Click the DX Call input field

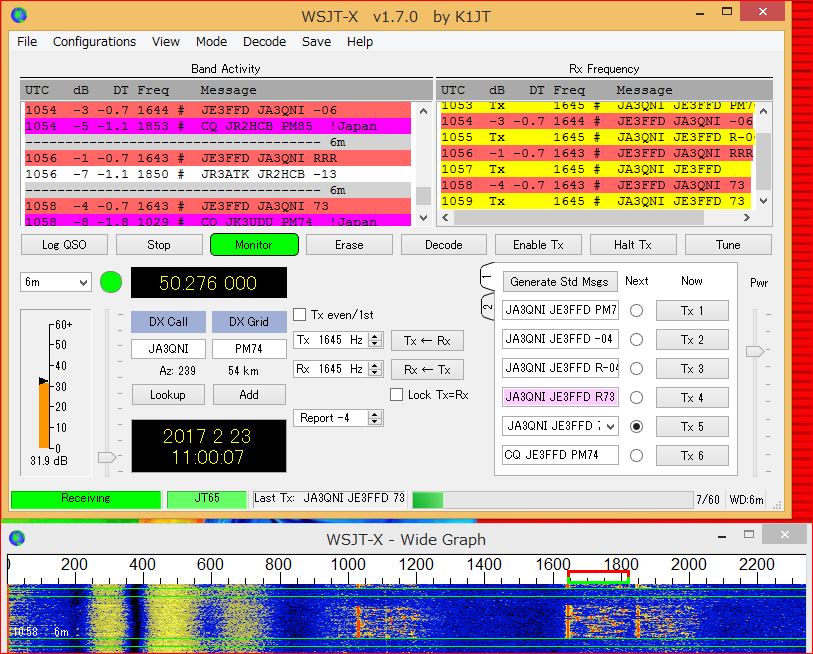point(168,350)
